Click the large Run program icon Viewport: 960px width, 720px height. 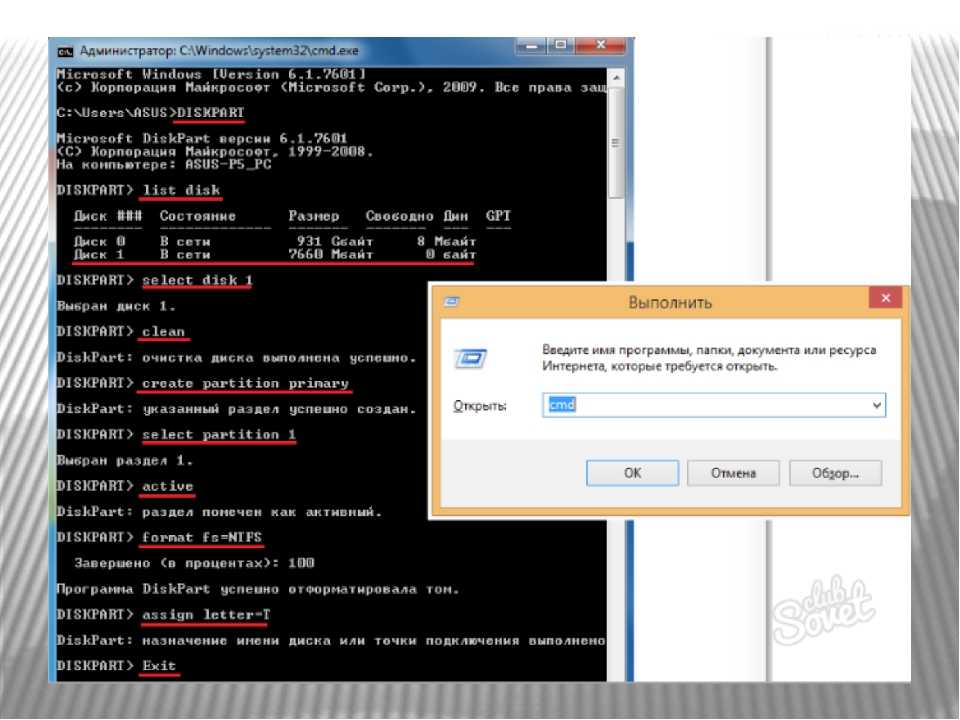point(470,358)
